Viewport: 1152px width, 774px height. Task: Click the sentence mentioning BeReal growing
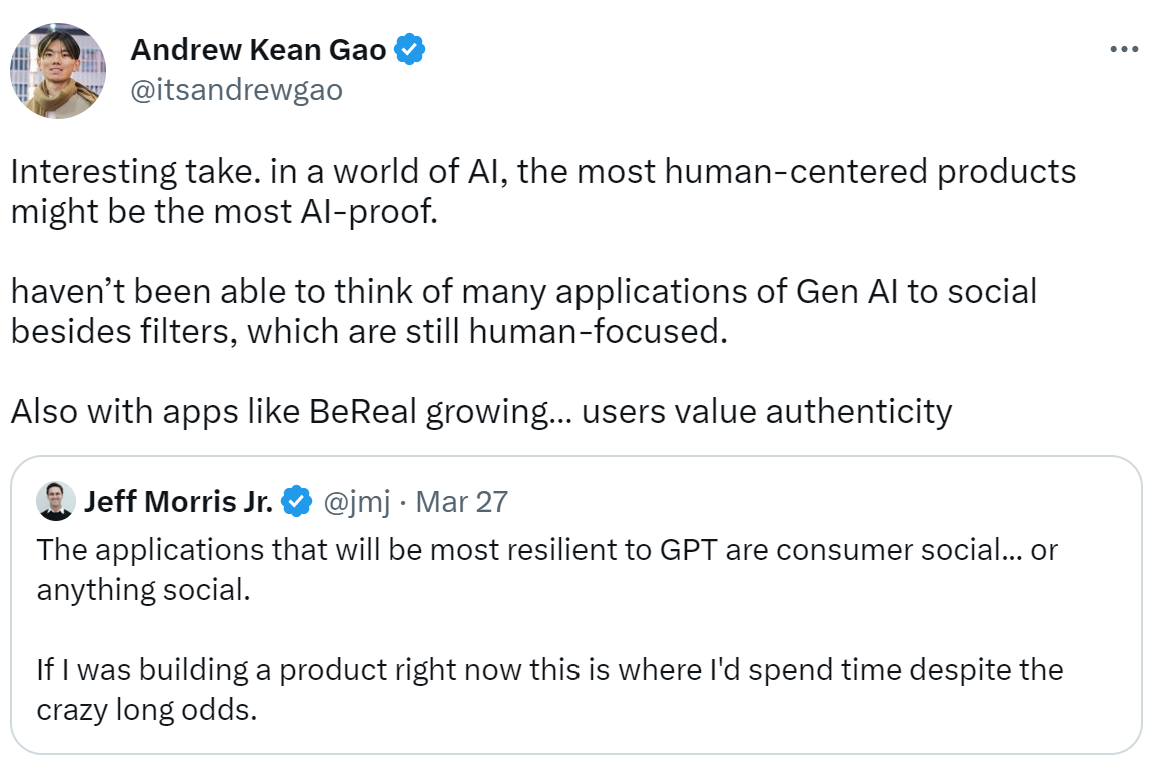coord(481,411)
